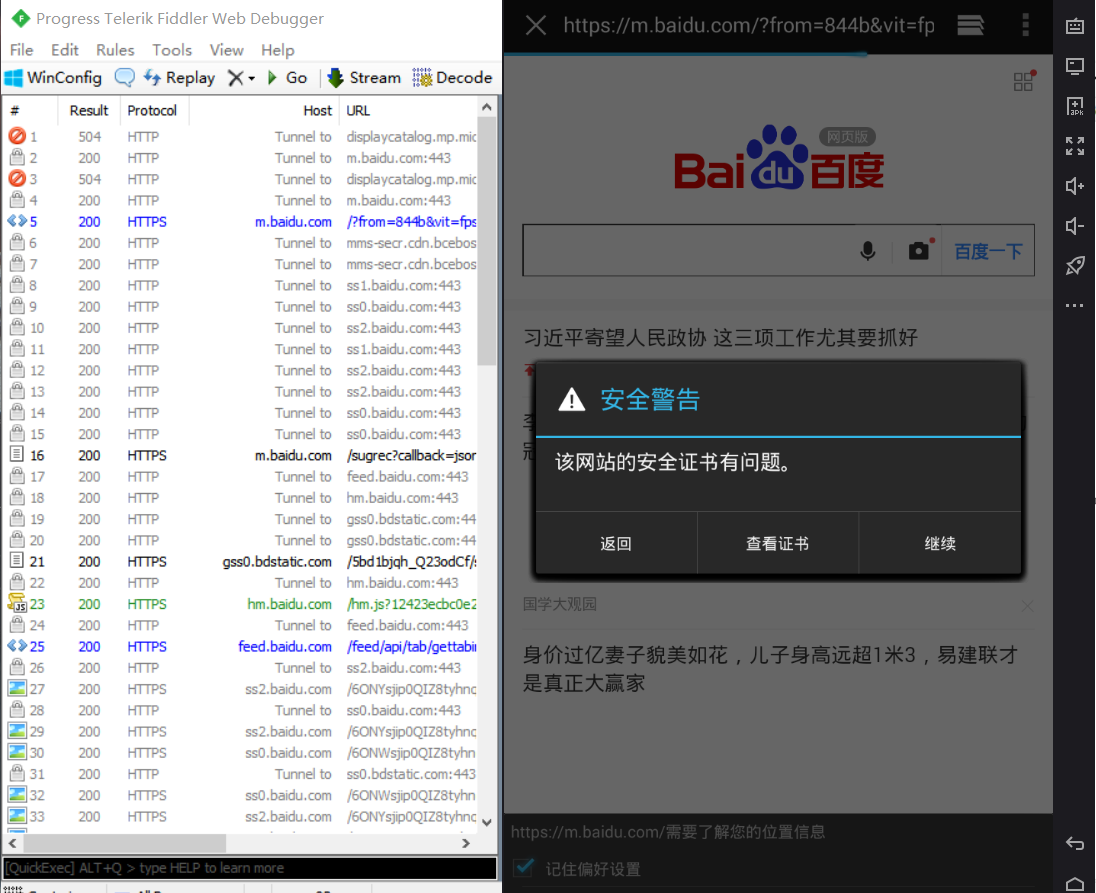Viewport: 1096px width, 893px height.
Task: Click 查看证书 to view certificate
Action: [777, 543]
